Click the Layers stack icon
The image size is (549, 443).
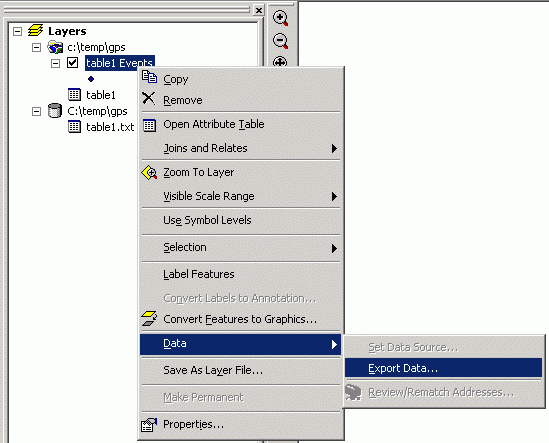[x=35, y=31]
